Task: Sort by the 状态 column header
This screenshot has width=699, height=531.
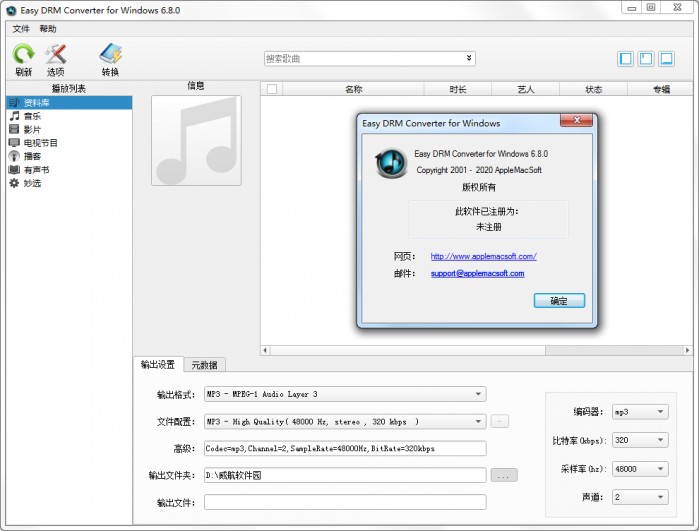Action: 593,89
